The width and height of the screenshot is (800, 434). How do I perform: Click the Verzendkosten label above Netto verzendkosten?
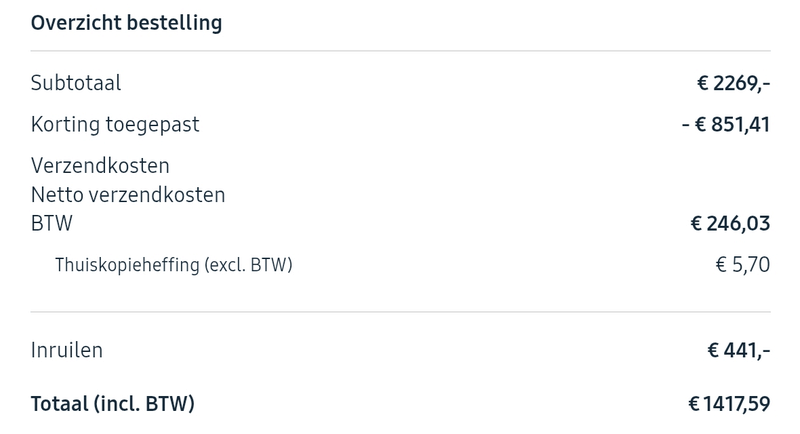(x=100, y=165)
